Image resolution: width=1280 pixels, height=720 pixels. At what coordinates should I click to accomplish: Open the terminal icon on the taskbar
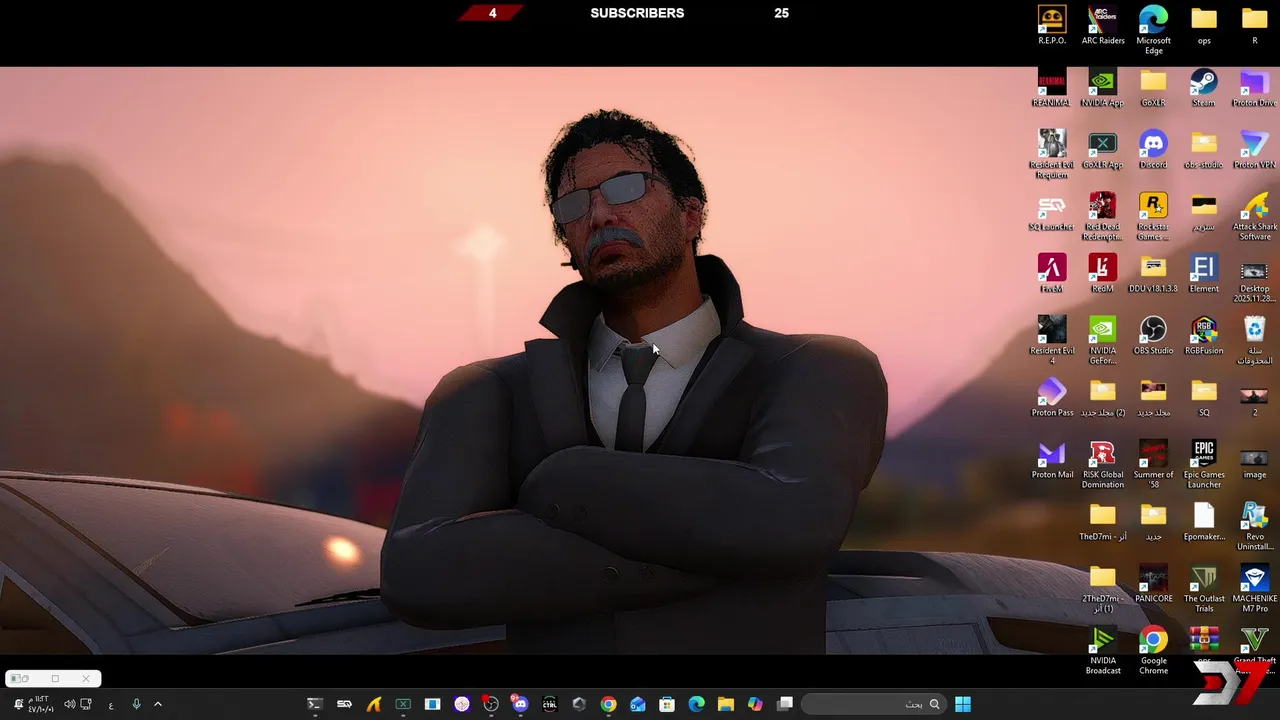tap(314, 704)
